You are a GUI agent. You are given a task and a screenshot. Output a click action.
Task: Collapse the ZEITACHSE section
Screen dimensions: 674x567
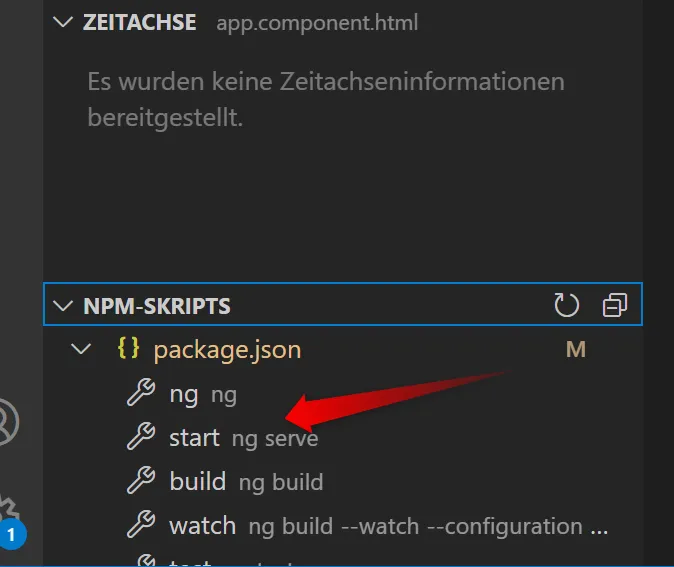[x=63, y=21]
